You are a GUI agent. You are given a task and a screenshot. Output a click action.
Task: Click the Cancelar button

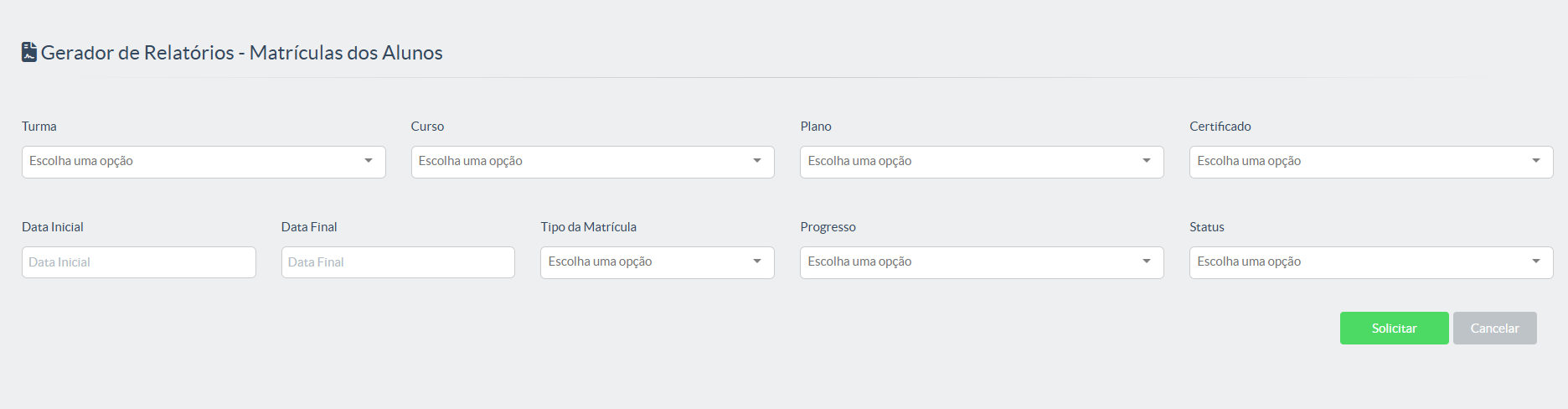point(1494,329)
